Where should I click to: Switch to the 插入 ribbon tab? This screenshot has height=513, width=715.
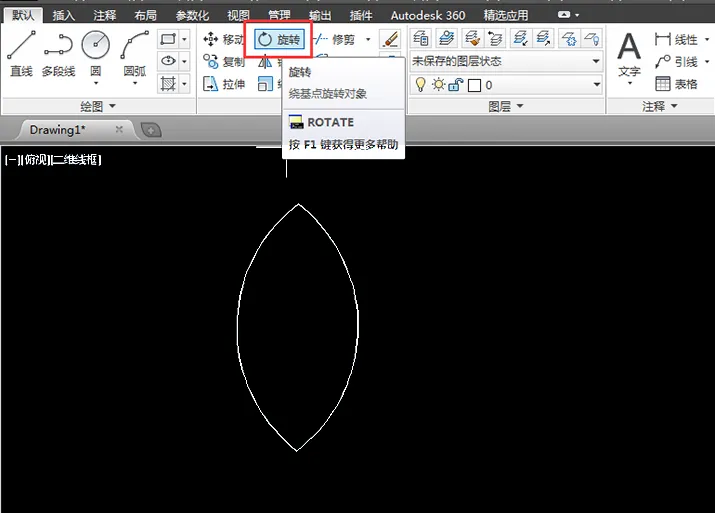[63, 16]
